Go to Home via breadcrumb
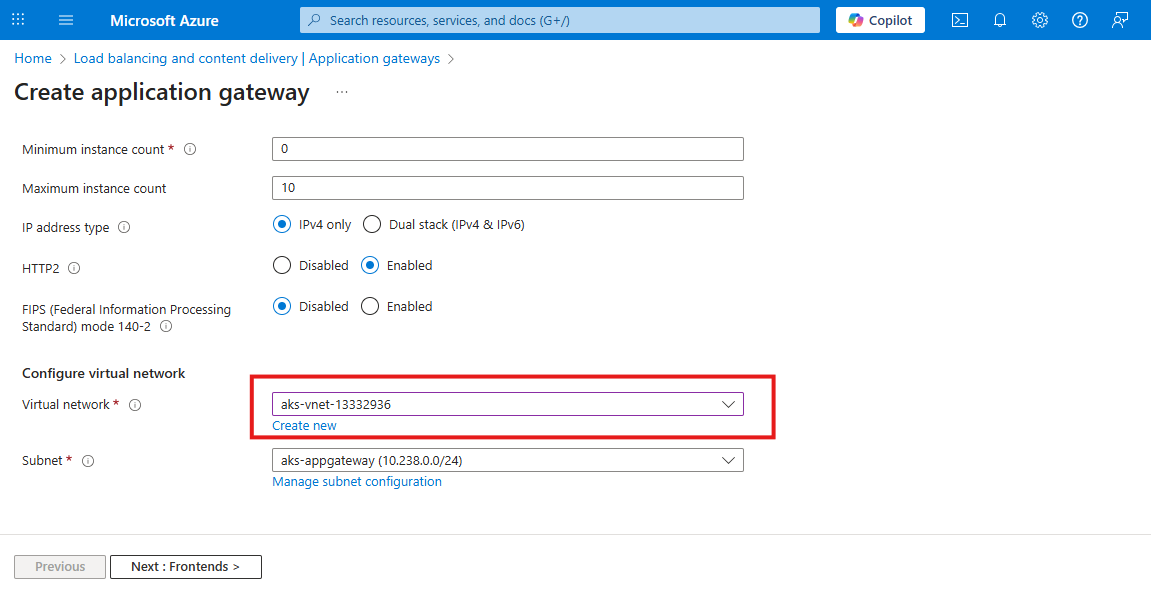Screen dimensions: 1151x589 pyautogui.click(x=32, y=58)
